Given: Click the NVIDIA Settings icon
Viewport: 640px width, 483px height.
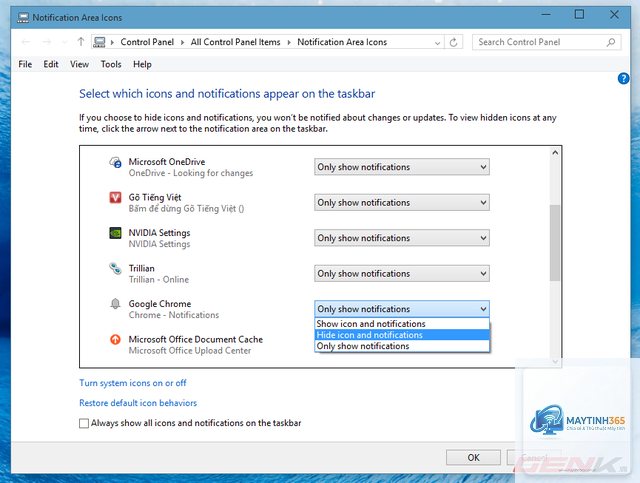Looking at the screenshot, I should point(115,233).
